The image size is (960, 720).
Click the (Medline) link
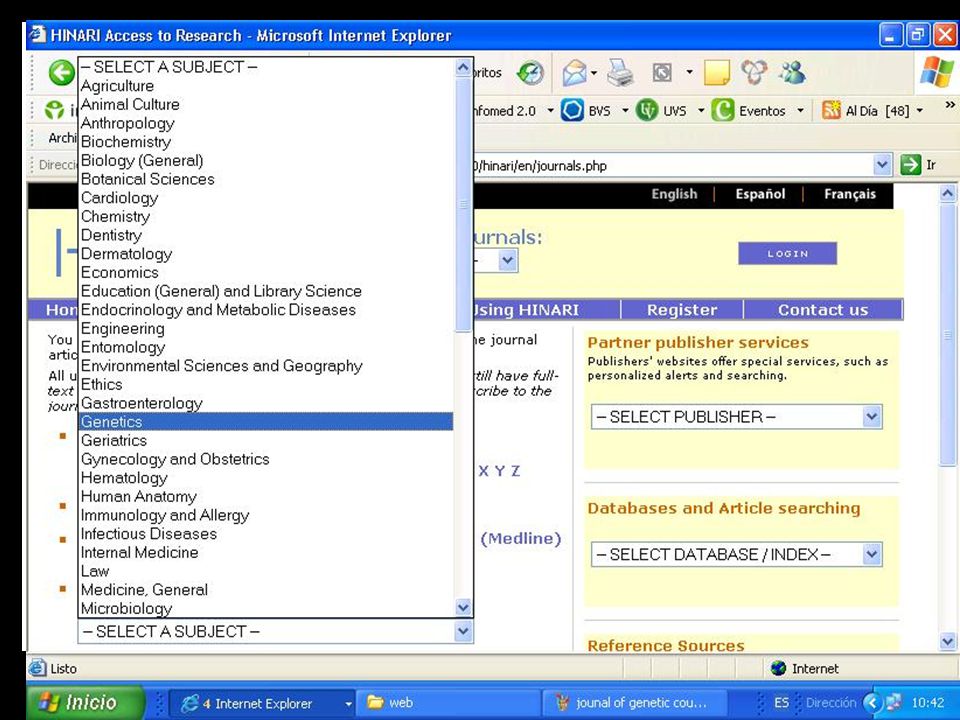[521, 539]
